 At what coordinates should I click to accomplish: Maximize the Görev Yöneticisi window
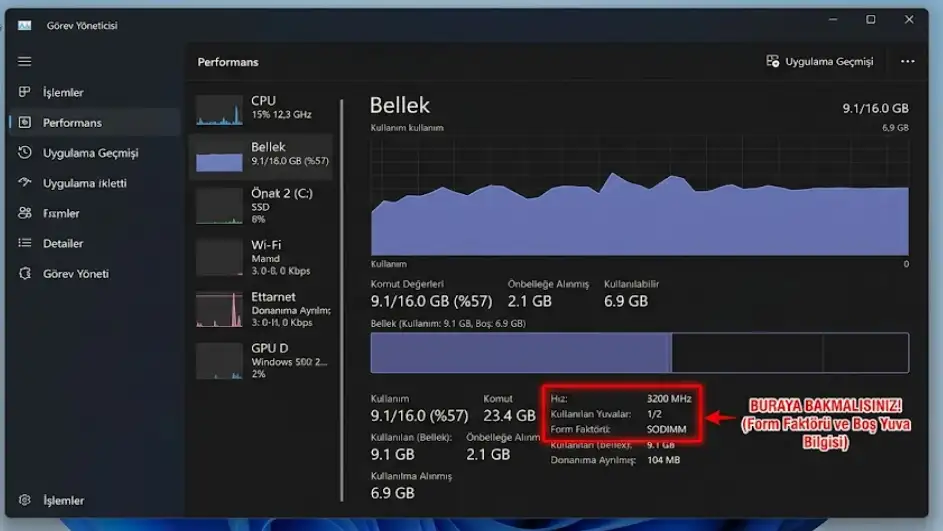(870, 20)
